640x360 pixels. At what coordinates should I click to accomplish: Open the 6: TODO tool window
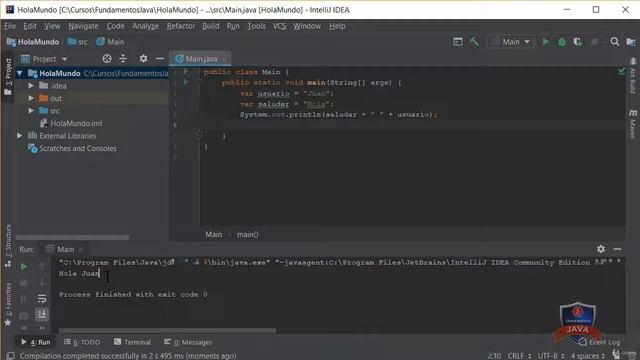point(82,342)
